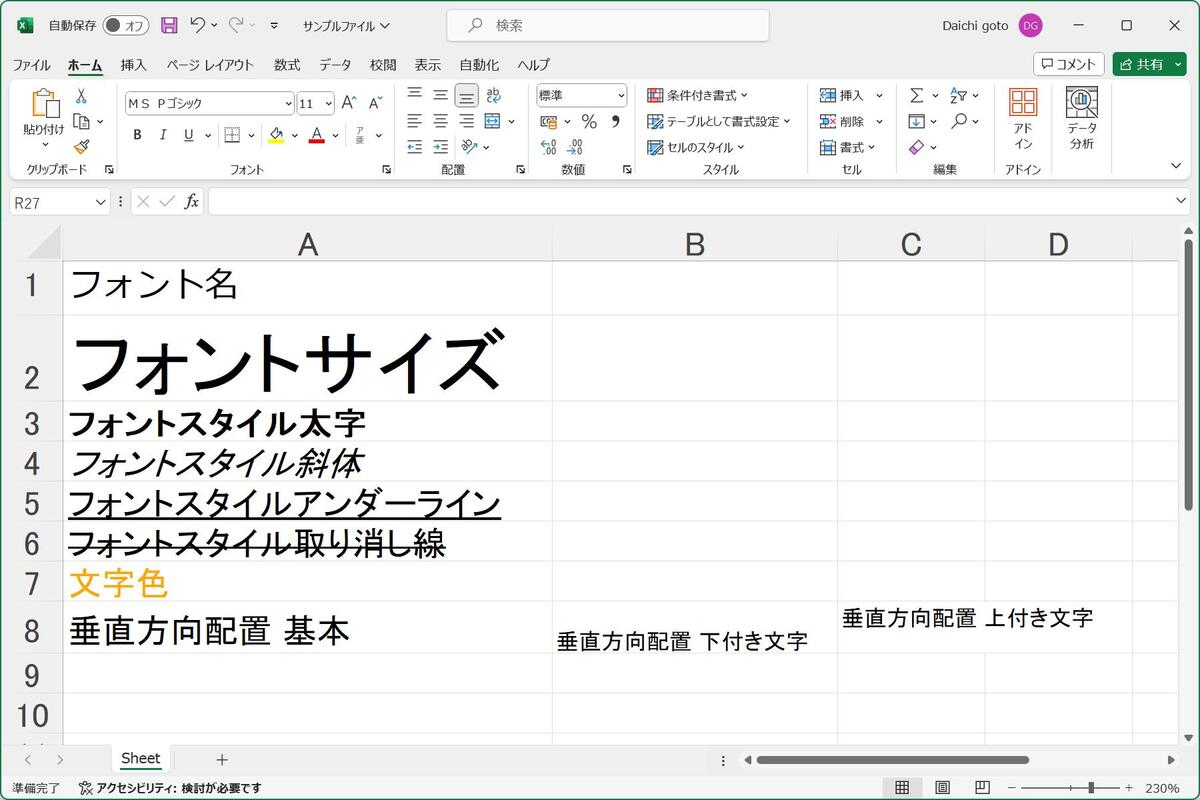Expand the file name dropdown サンプルファイル
Viewport: 1200px width, 800px height.
346,25
